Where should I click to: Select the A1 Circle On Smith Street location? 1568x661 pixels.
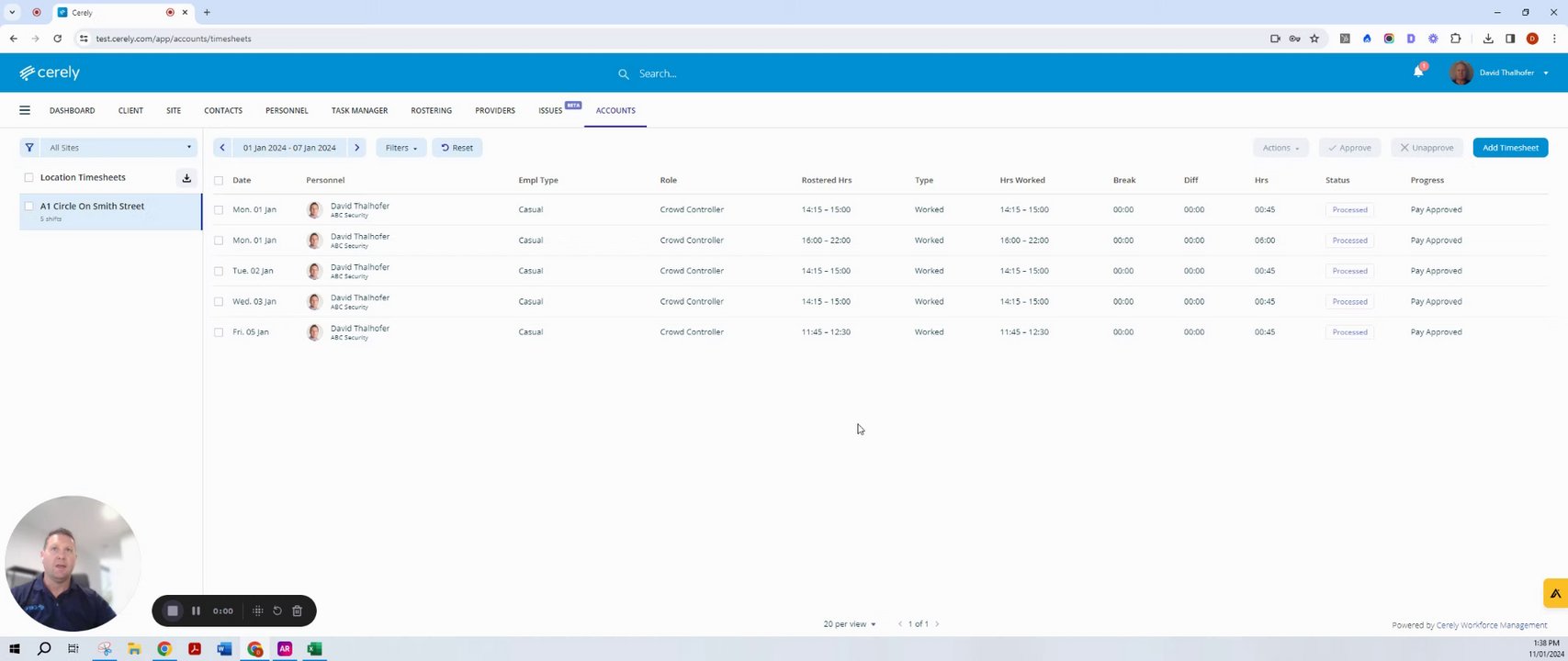110,212
